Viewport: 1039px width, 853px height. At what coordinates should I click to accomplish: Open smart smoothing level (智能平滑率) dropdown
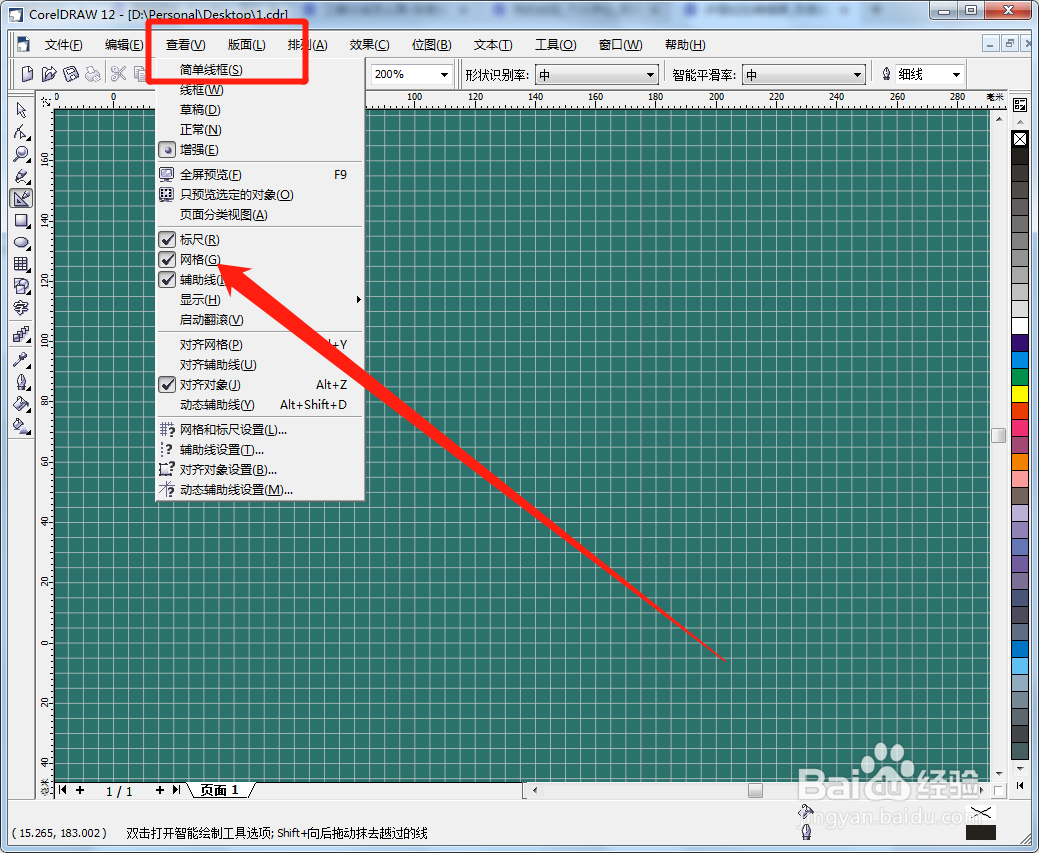click(x=857, y=75)
